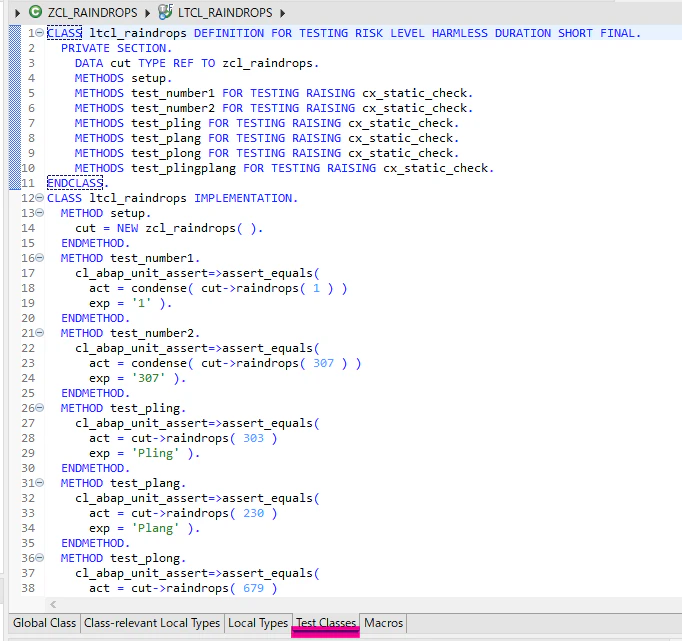Click 'DURATION SHORT' in line 1
This screenshot has width=682, height=641.
point(544,33)
